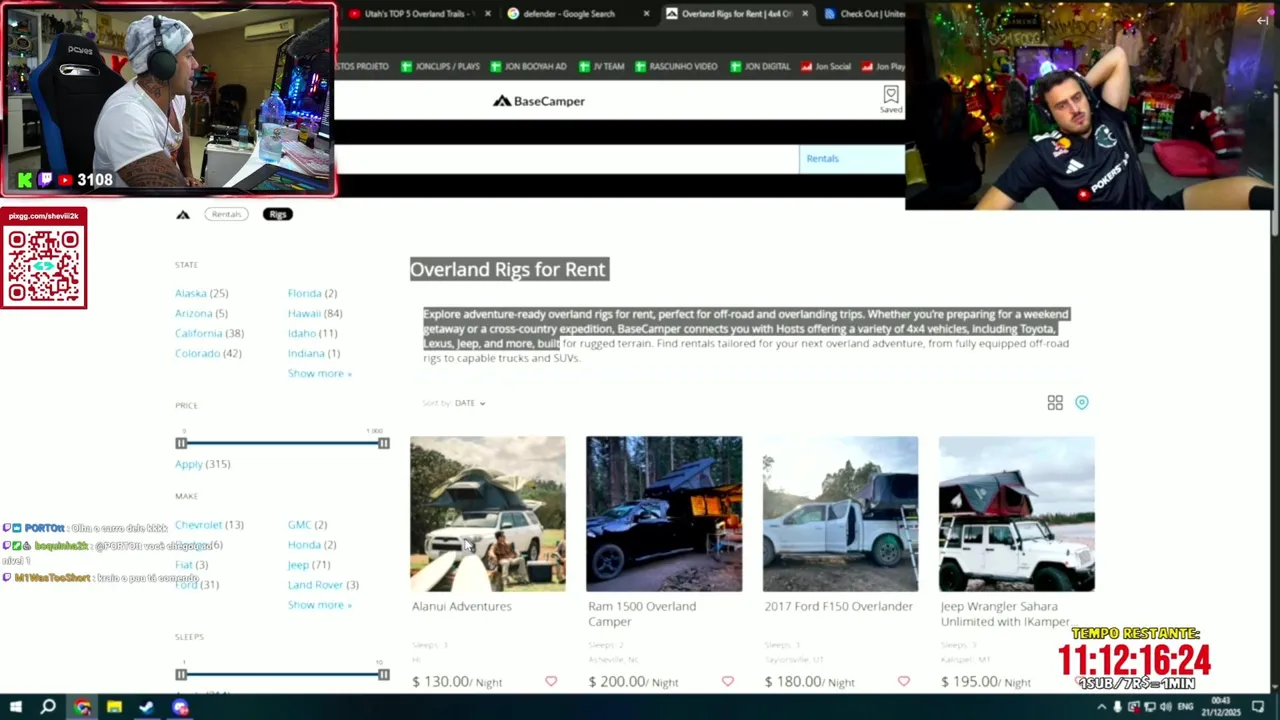Open the Jon Social bookmark
Viewport: 1280px width, 720px height.
pyautogui.click(x=826, y=66)
